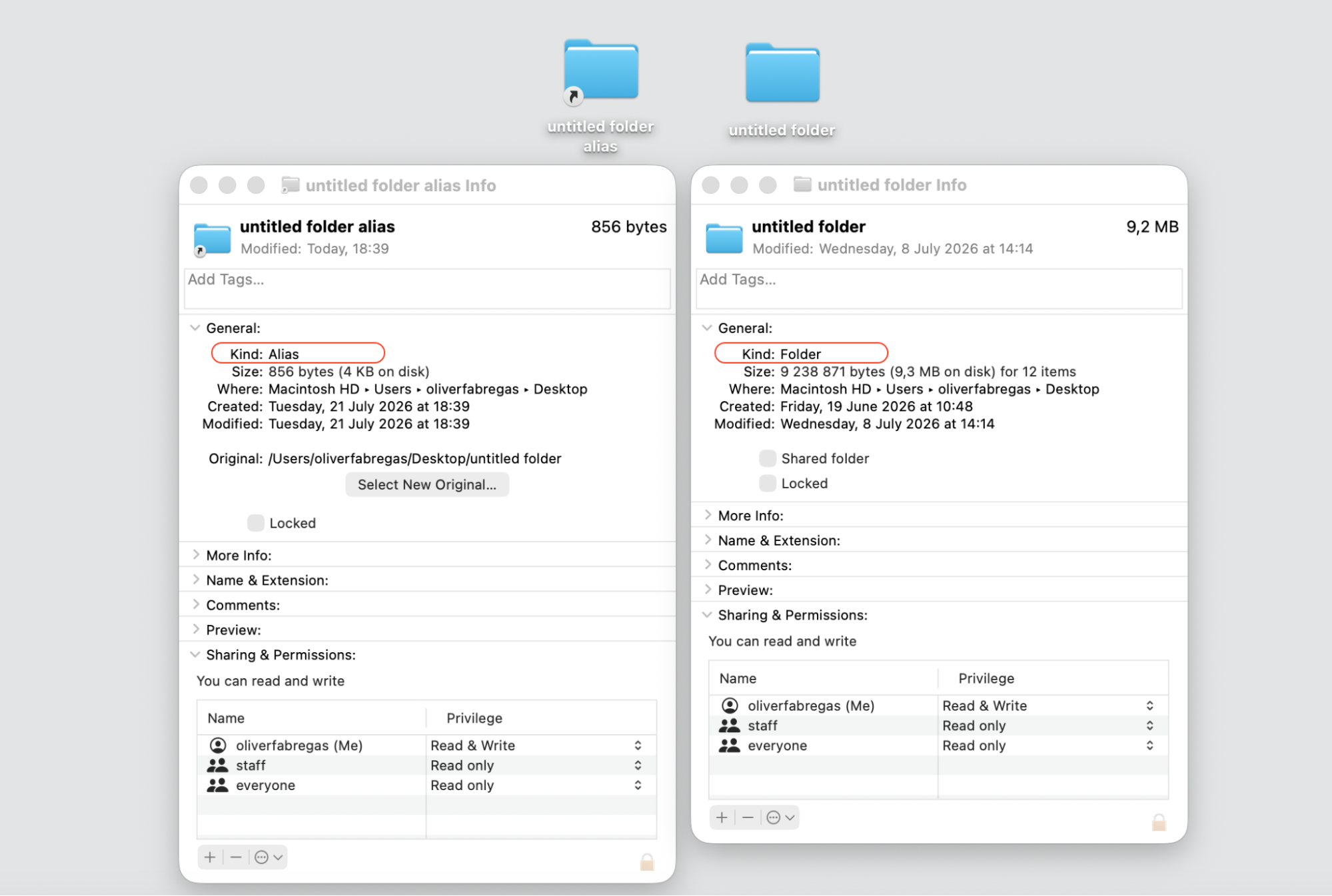Click Add Tags field in alias Info window
This screenshot has height=896, width=1332.
[427, 288]
